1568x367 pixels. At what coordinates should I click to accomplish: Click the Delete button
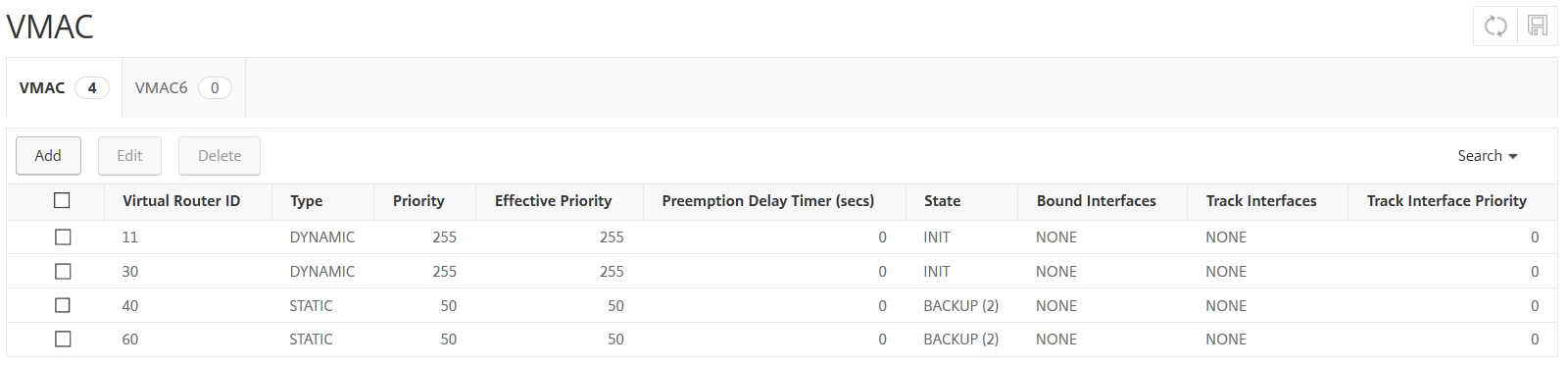220,156
